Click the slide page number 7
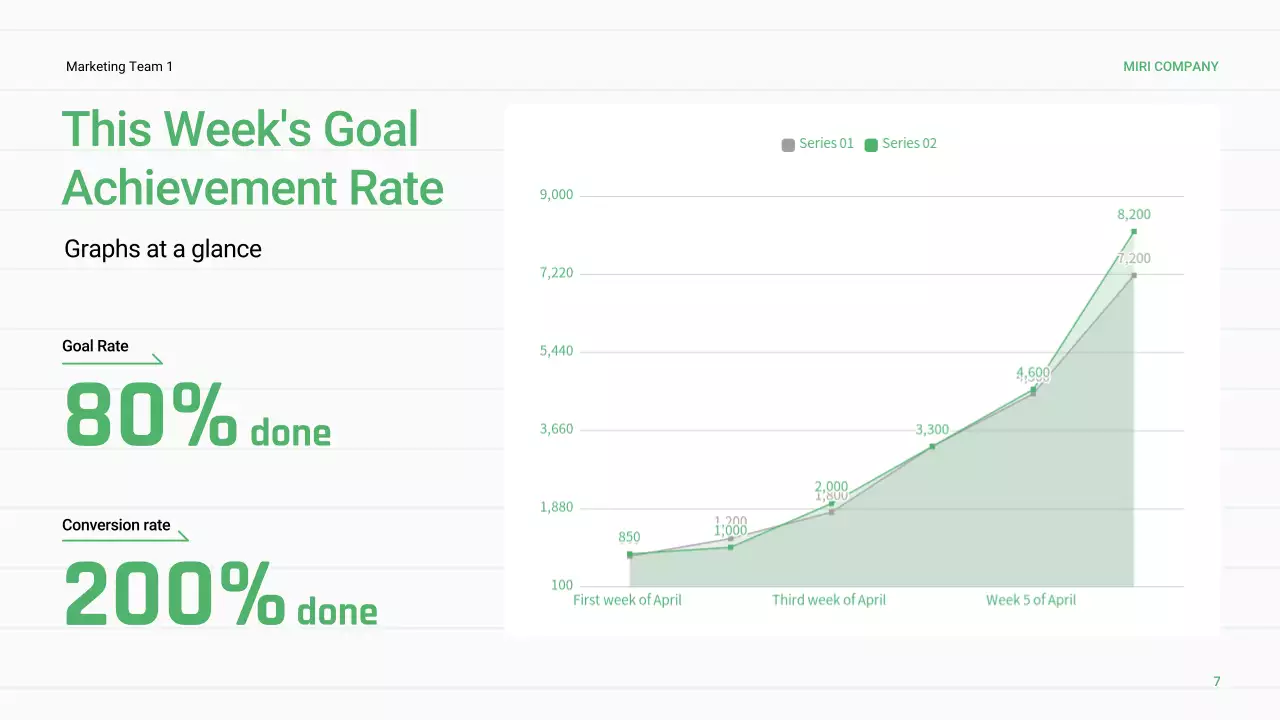 point(1217,682)
